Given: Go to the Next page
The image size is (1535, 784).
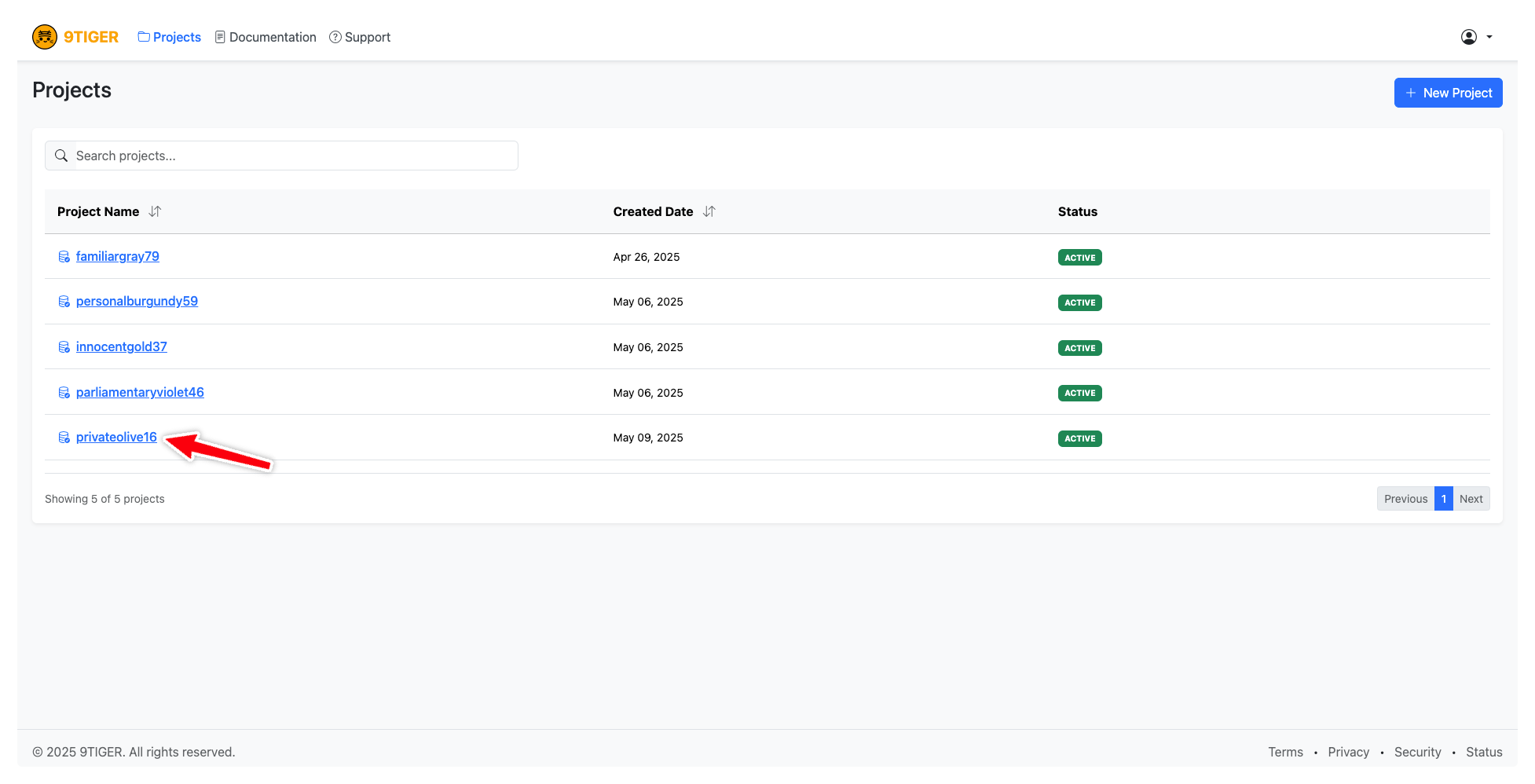Looking at the screenshot, I should click(1471, 499).
